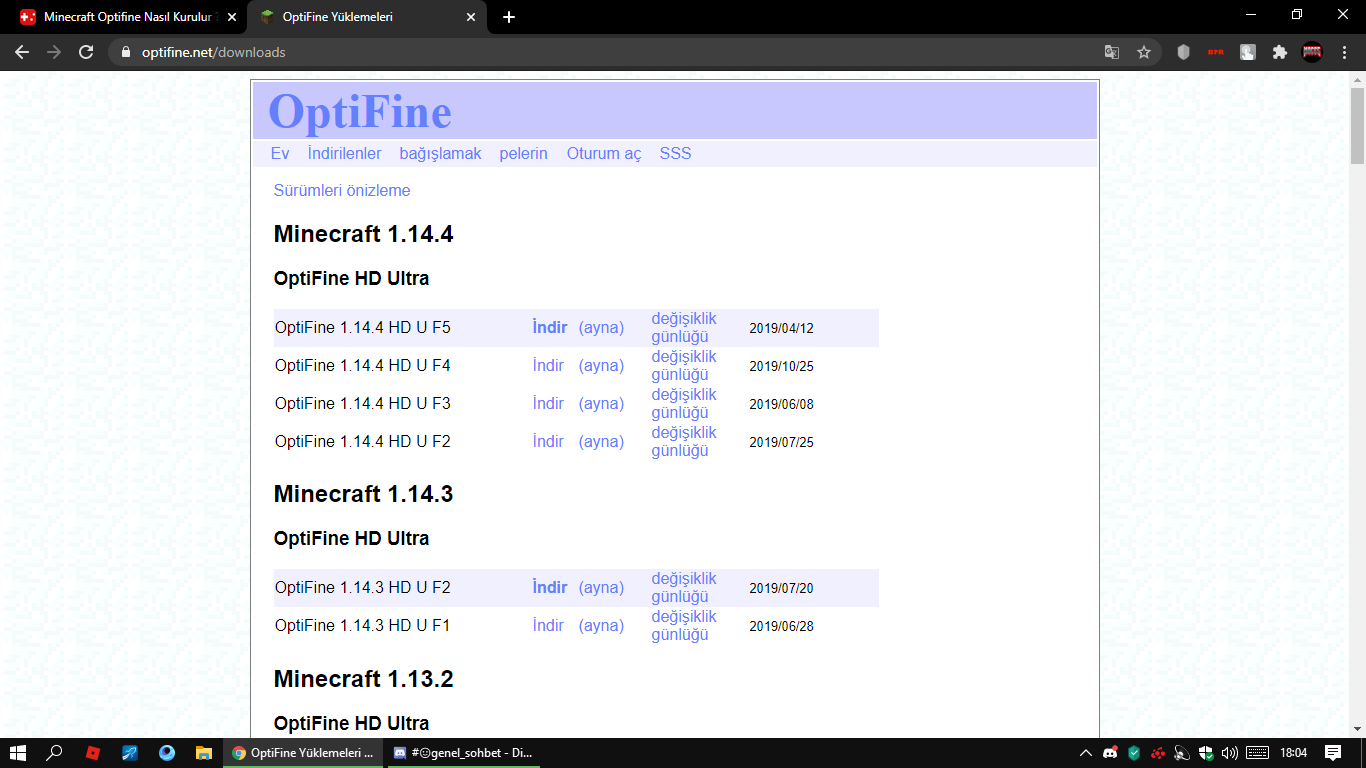Click İndir for OptiFine 1.14.4 HD U F3

[x=548, y=403]
